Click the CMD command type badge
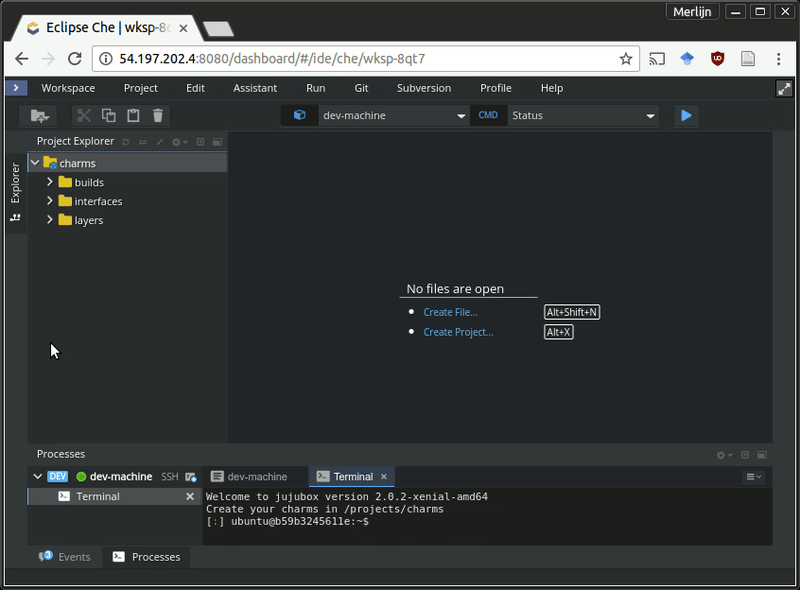The height and width of the screenshot is (590, 800). (x=488, y=115)
